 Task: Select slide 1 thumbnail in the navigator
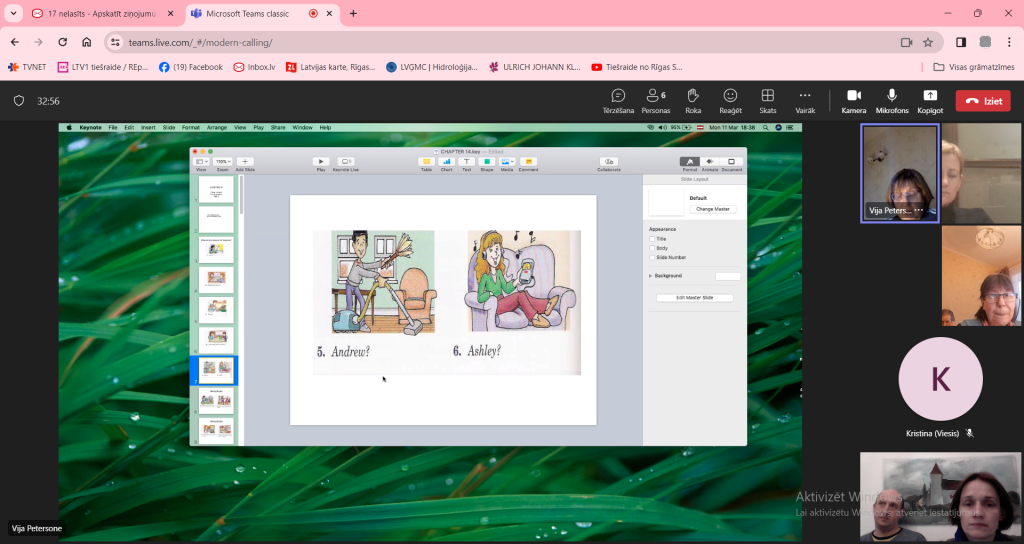(216, 189)
